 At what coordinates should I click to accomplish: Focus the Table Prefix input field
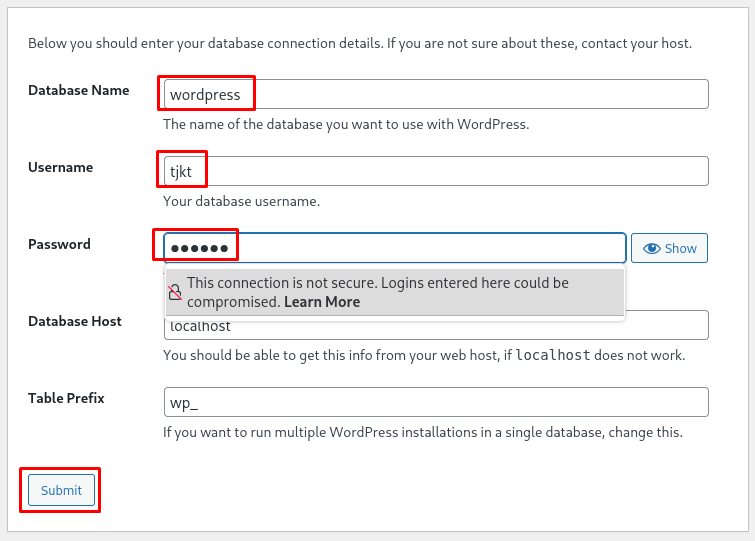tap(435, 402)
